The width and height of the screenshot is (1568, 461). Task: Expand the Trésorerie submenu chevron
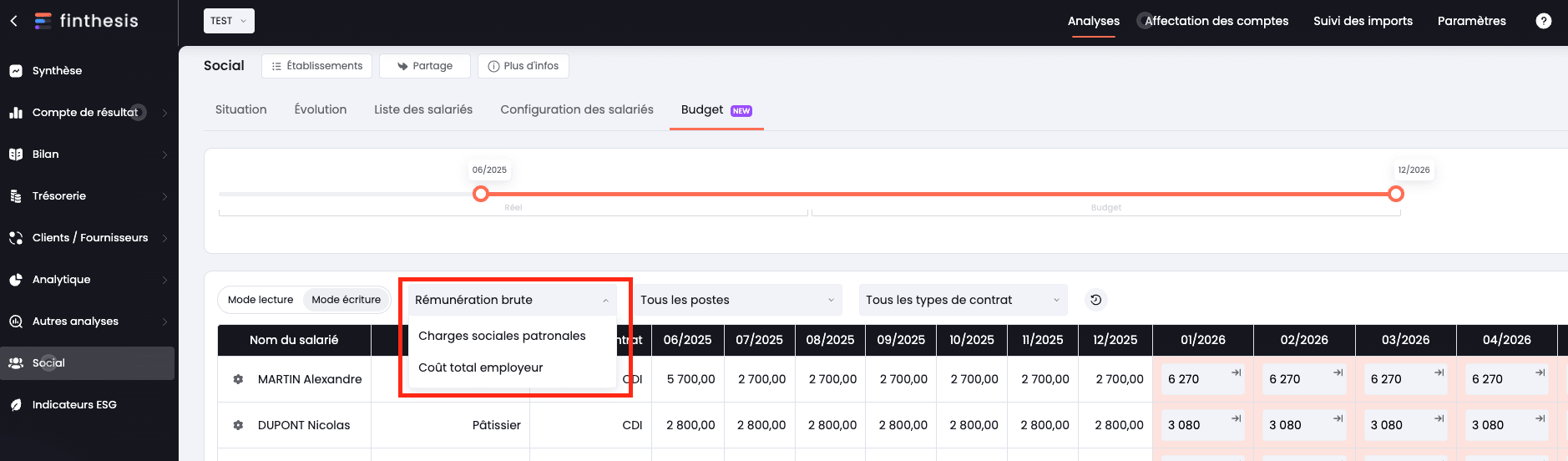164,196
